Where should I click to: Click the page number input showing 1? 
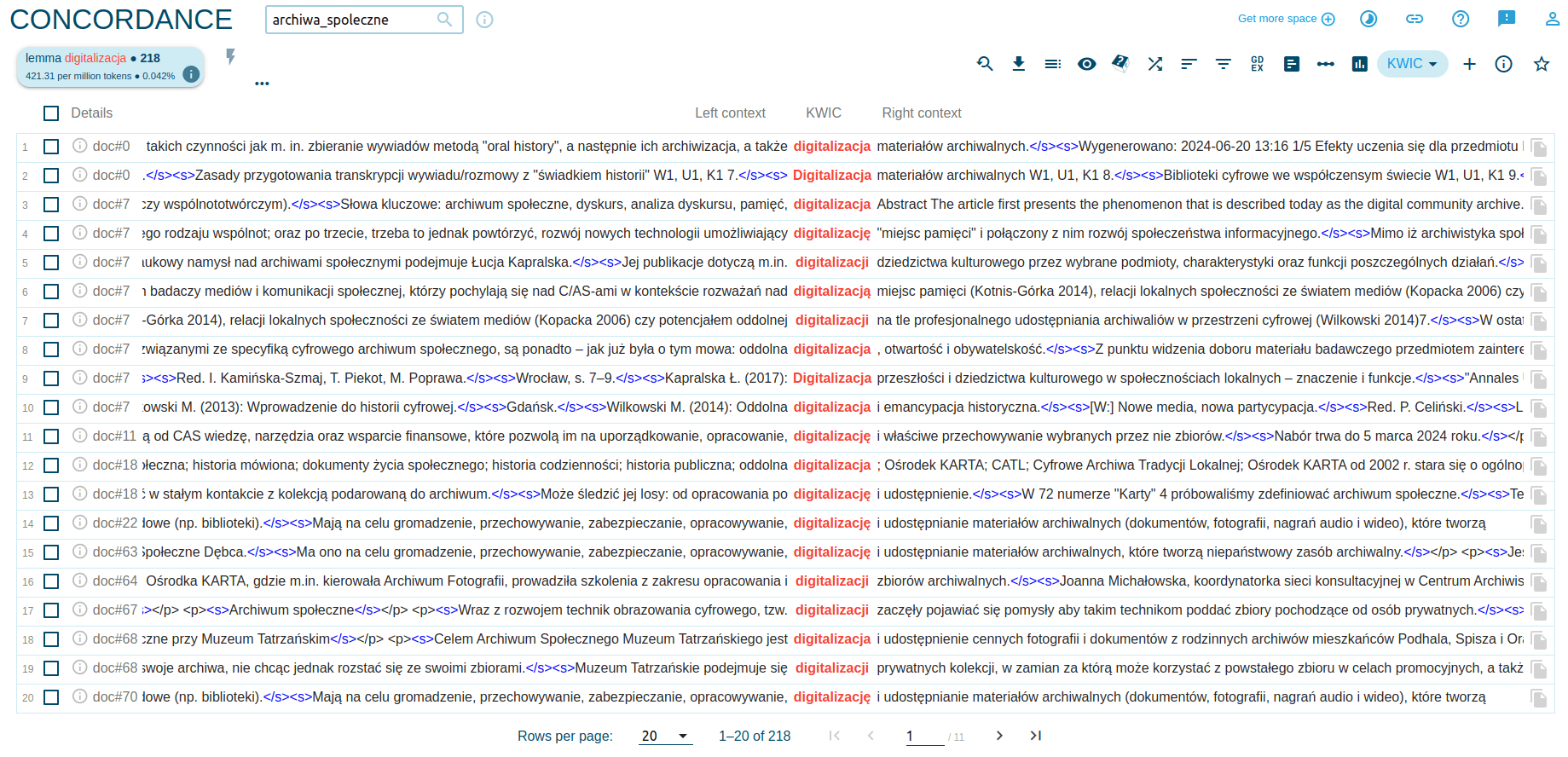pyautogui.click(x=925, y=736)
